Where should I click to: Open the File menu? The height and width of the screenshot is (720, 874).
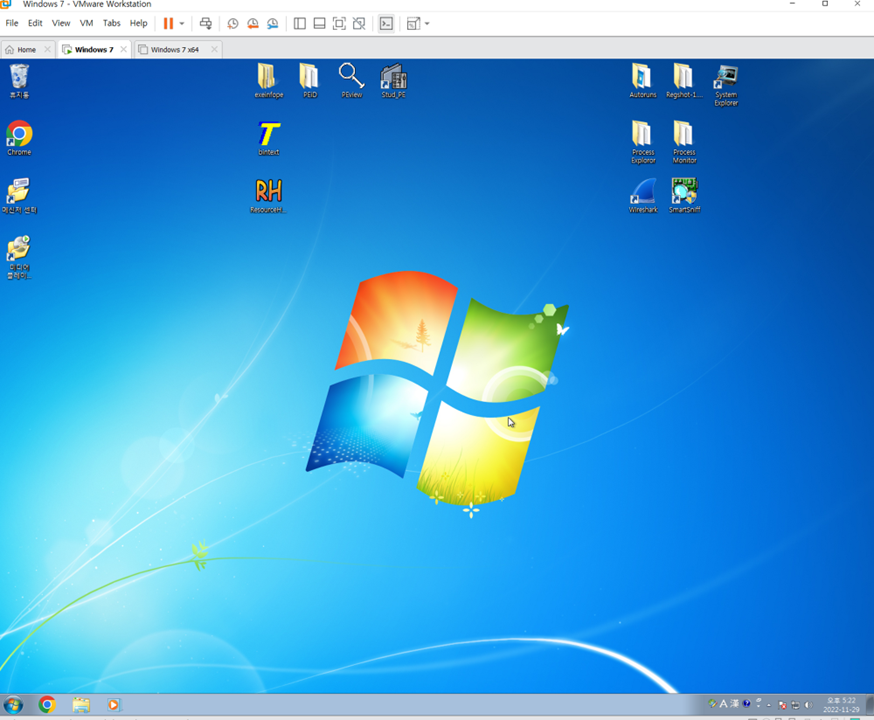pos(12,23)
